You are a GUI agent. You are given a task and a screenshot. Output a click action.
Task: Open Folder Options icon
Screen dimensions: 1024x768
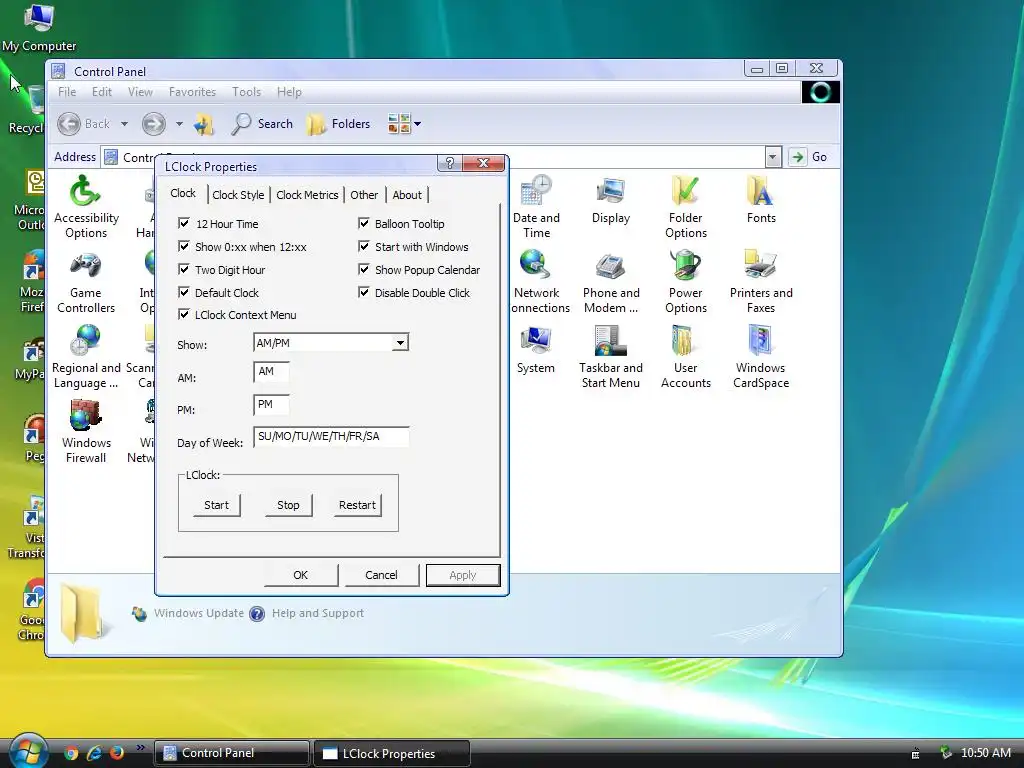point(686,208)
